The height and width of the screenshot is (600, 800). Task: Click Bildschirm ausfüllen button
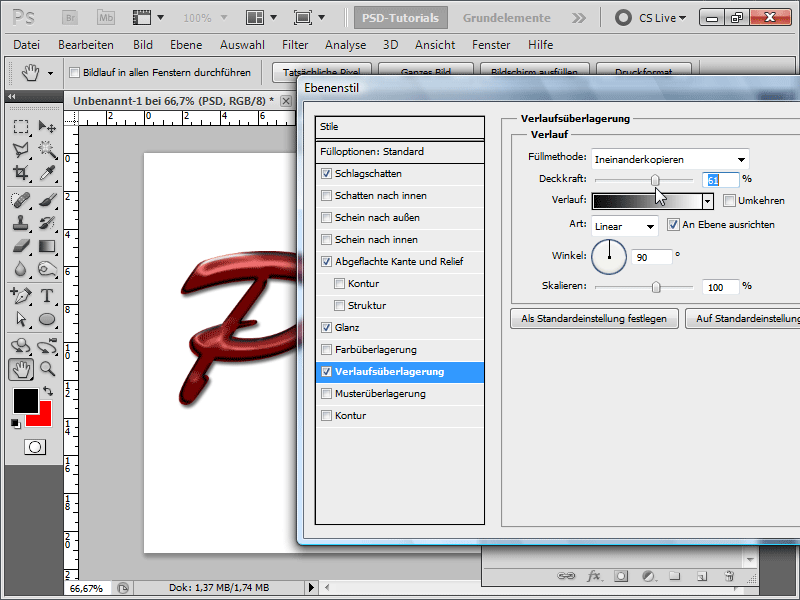point(534,71)
